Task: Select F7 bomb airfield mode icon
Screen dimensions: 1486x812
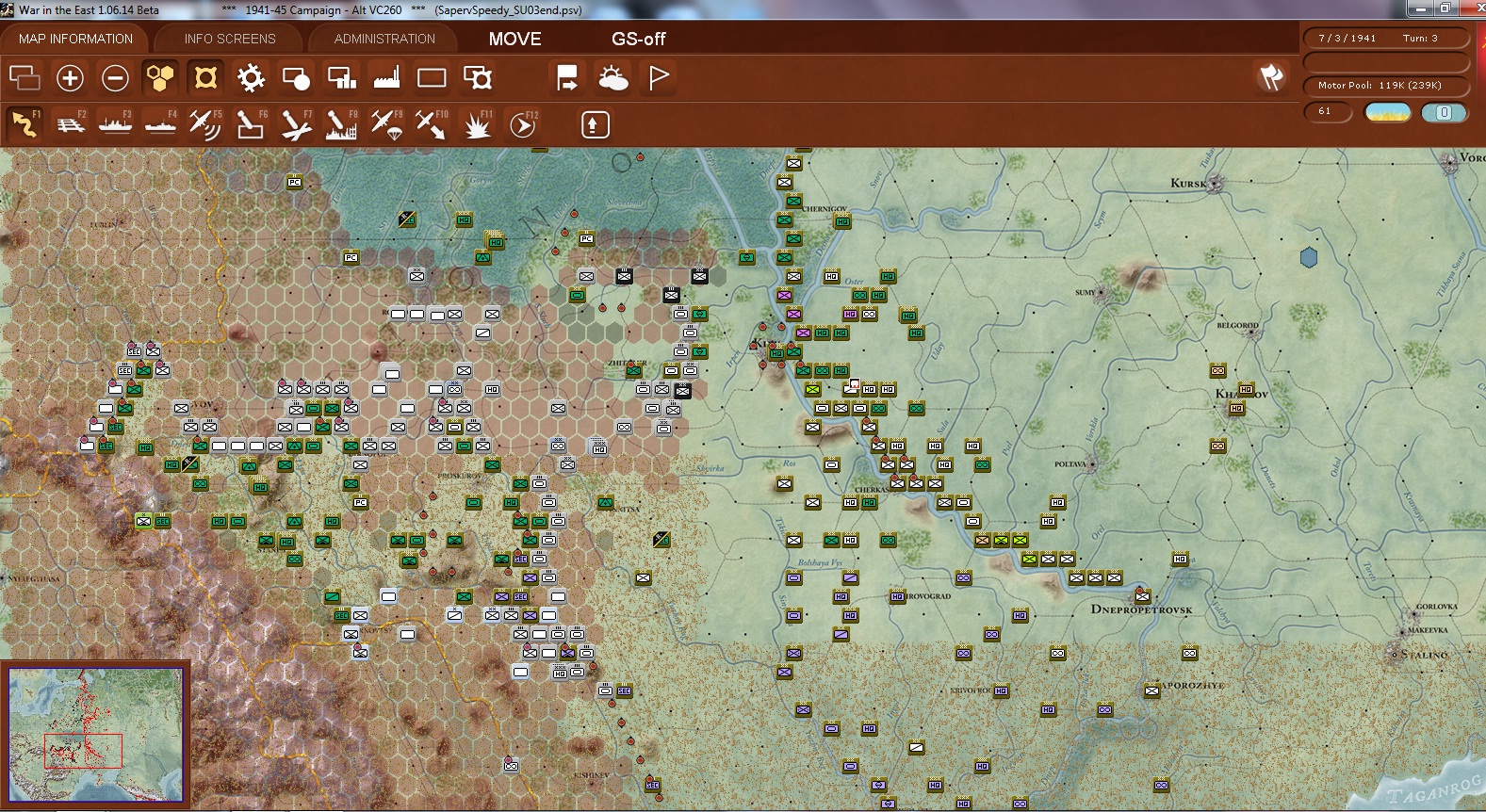Action: coord(296,123)
